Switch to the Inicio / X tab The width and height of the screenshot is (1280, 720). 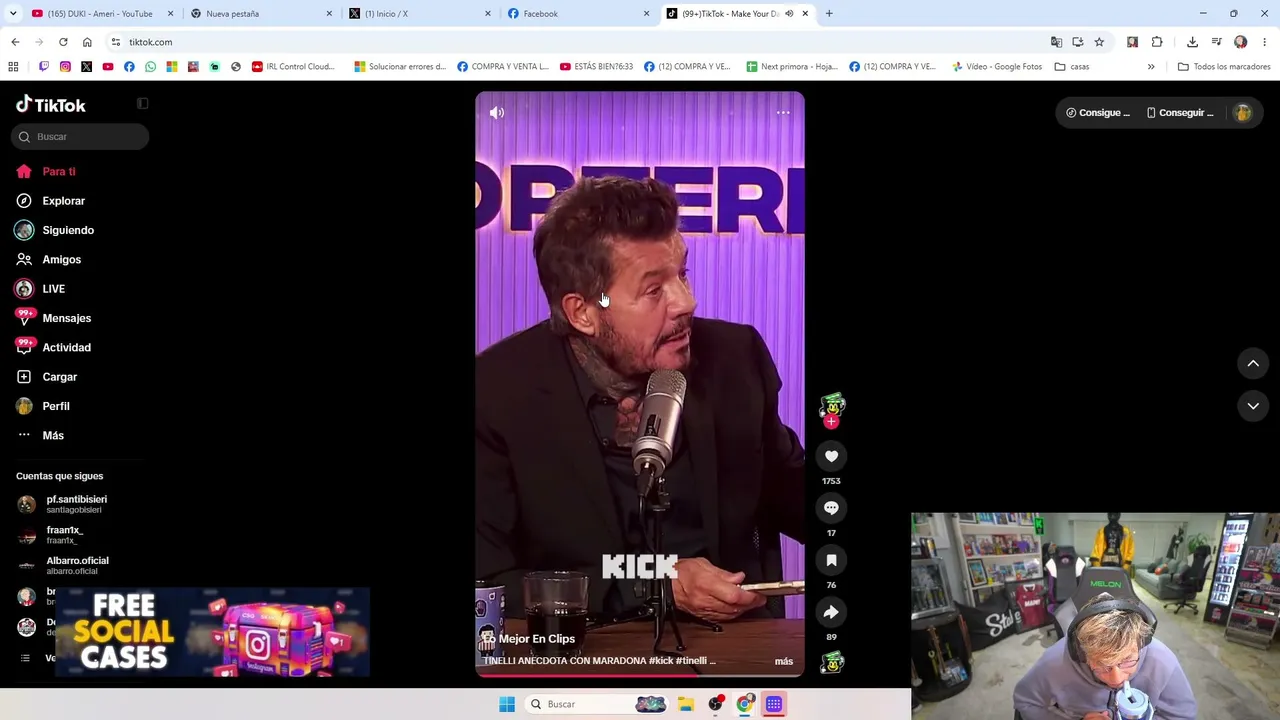coord(418,14)
